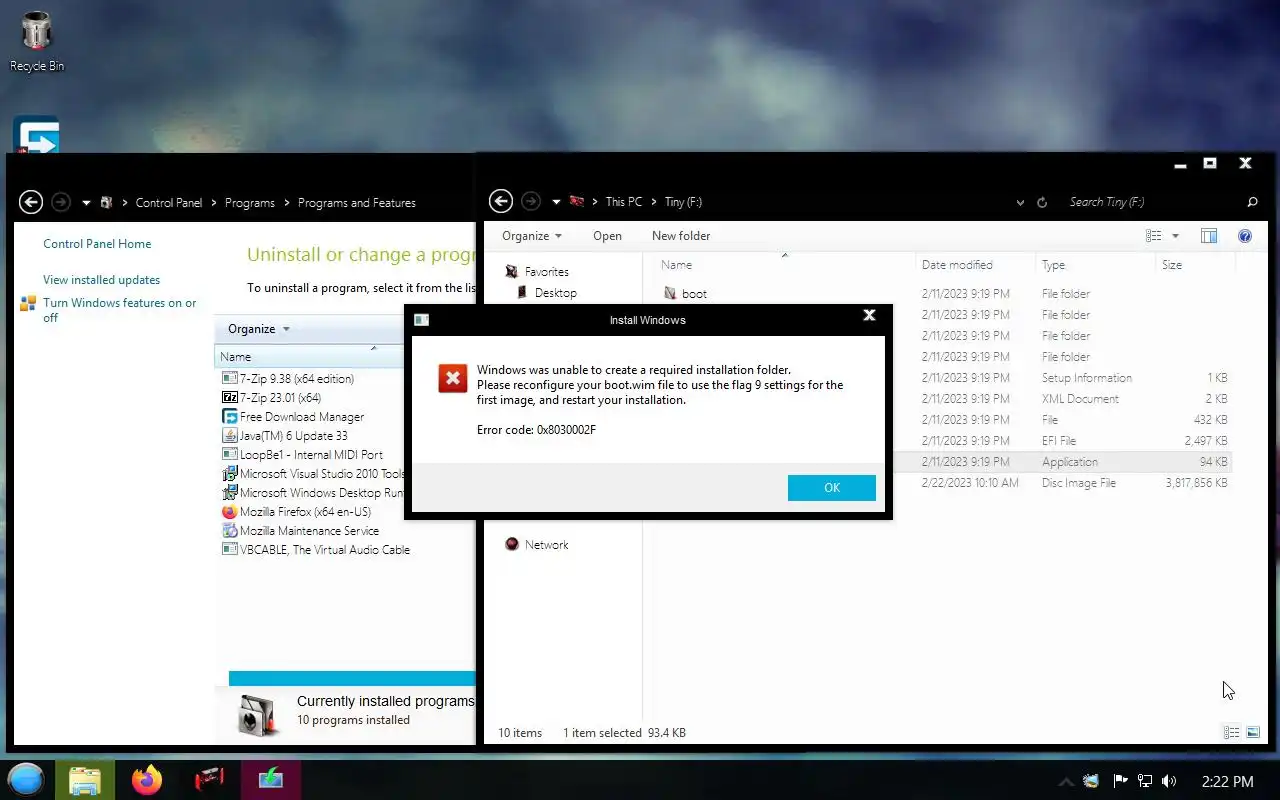
Task: Select LoopBe1 - Internal MIDI Port
Action: [x=312, y=455]
